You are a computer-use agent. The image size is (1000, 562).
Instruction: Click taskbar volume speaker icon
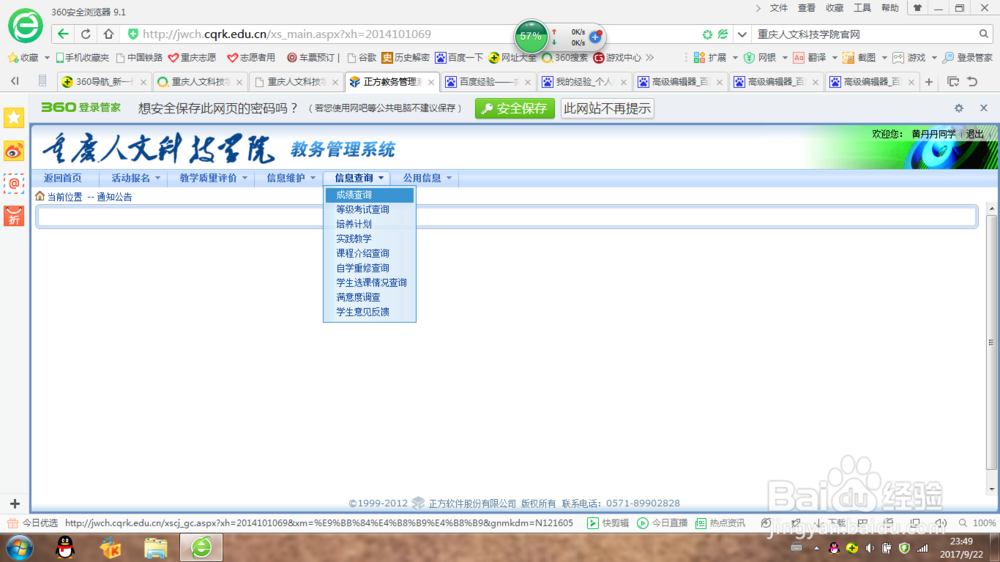coord(869,548)
